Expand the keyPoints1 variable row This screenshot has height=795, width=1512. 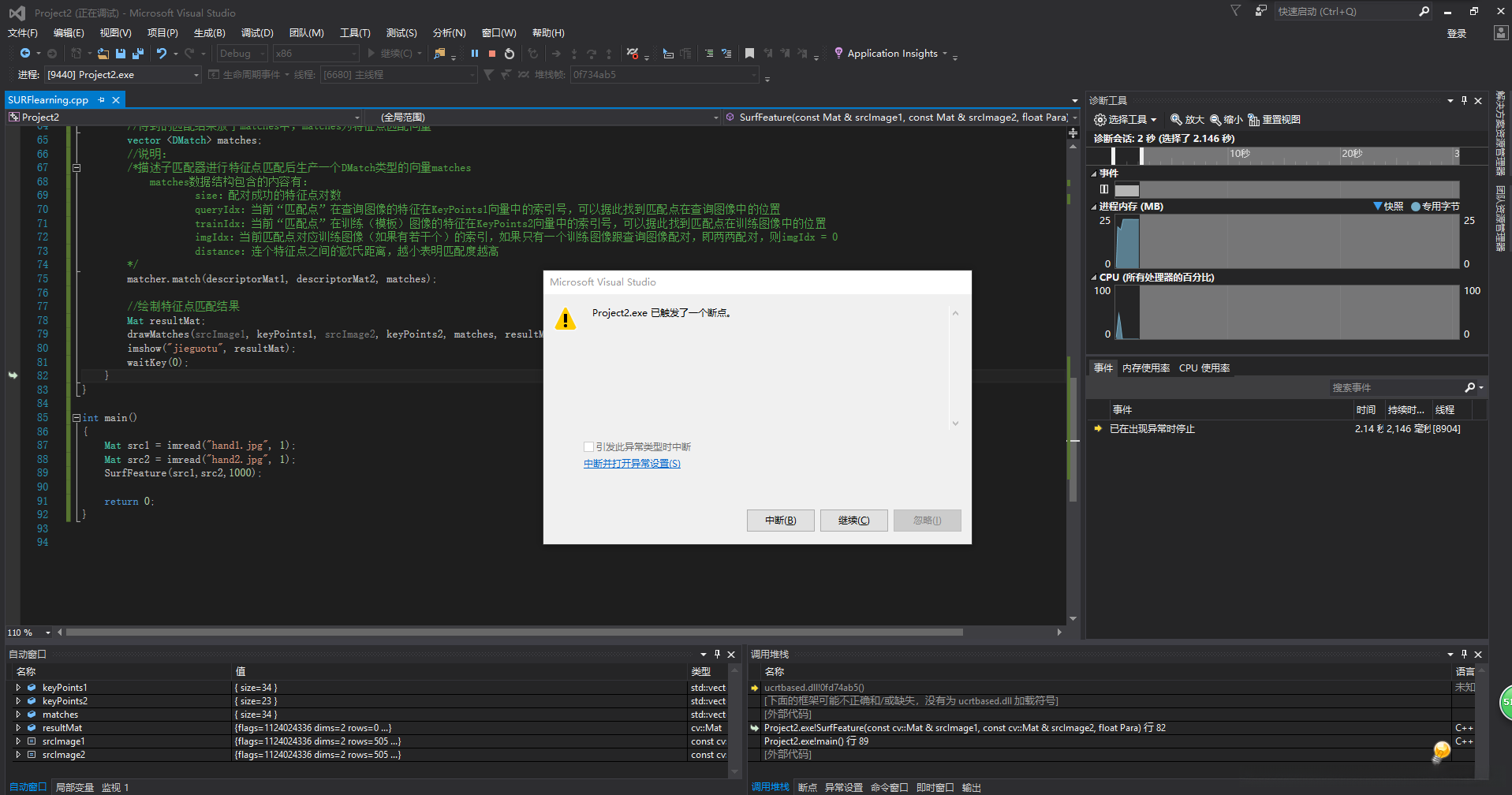pyautogui.click(x=18, y=688)
